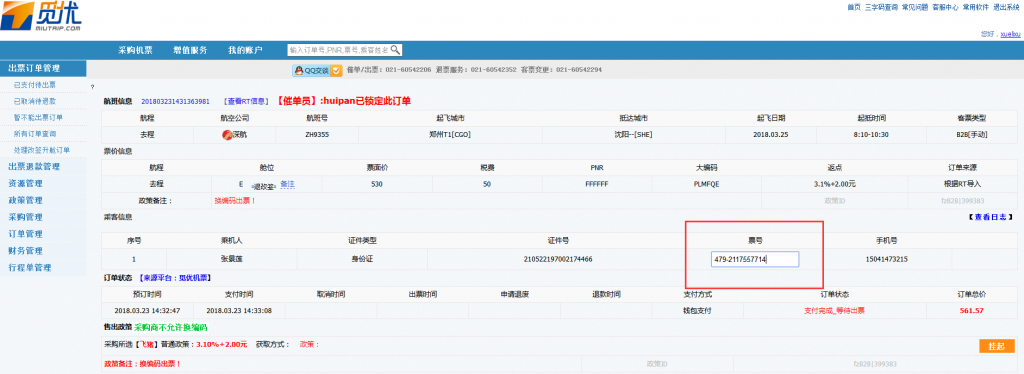Open the 查看日志 link
The width and height of the screenshot is (1024, 374).
tap(990, 217)
